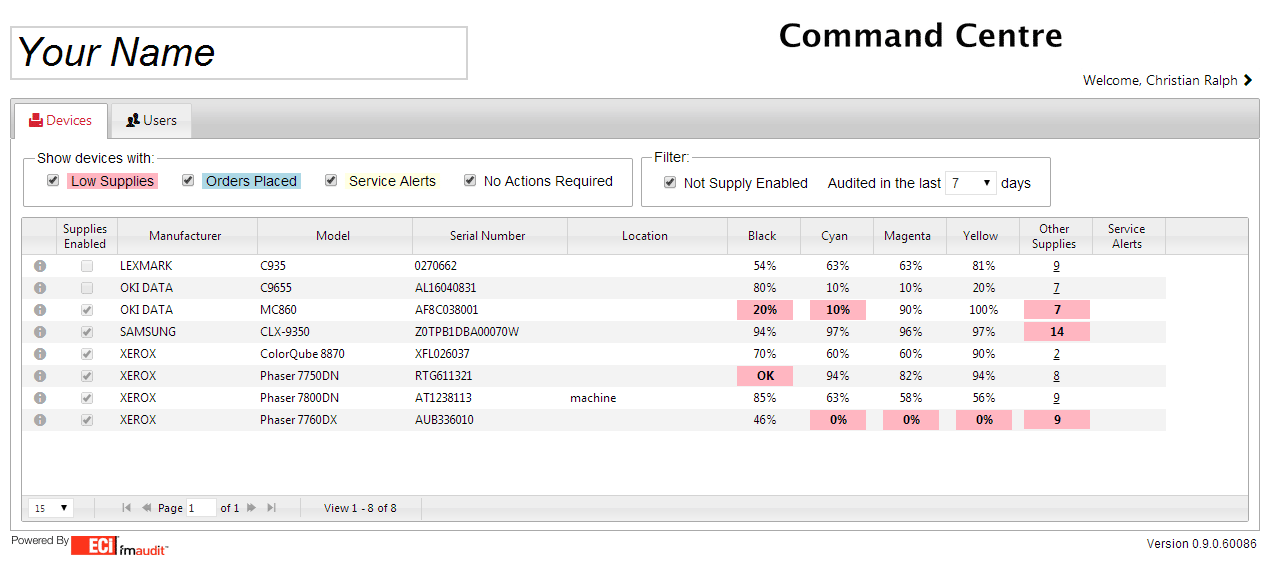Screen dimensions: 1275x567
Task: Click highlighted Cyan 0% cell for Phaser 7760DX
Action: [x=838, y=420]
